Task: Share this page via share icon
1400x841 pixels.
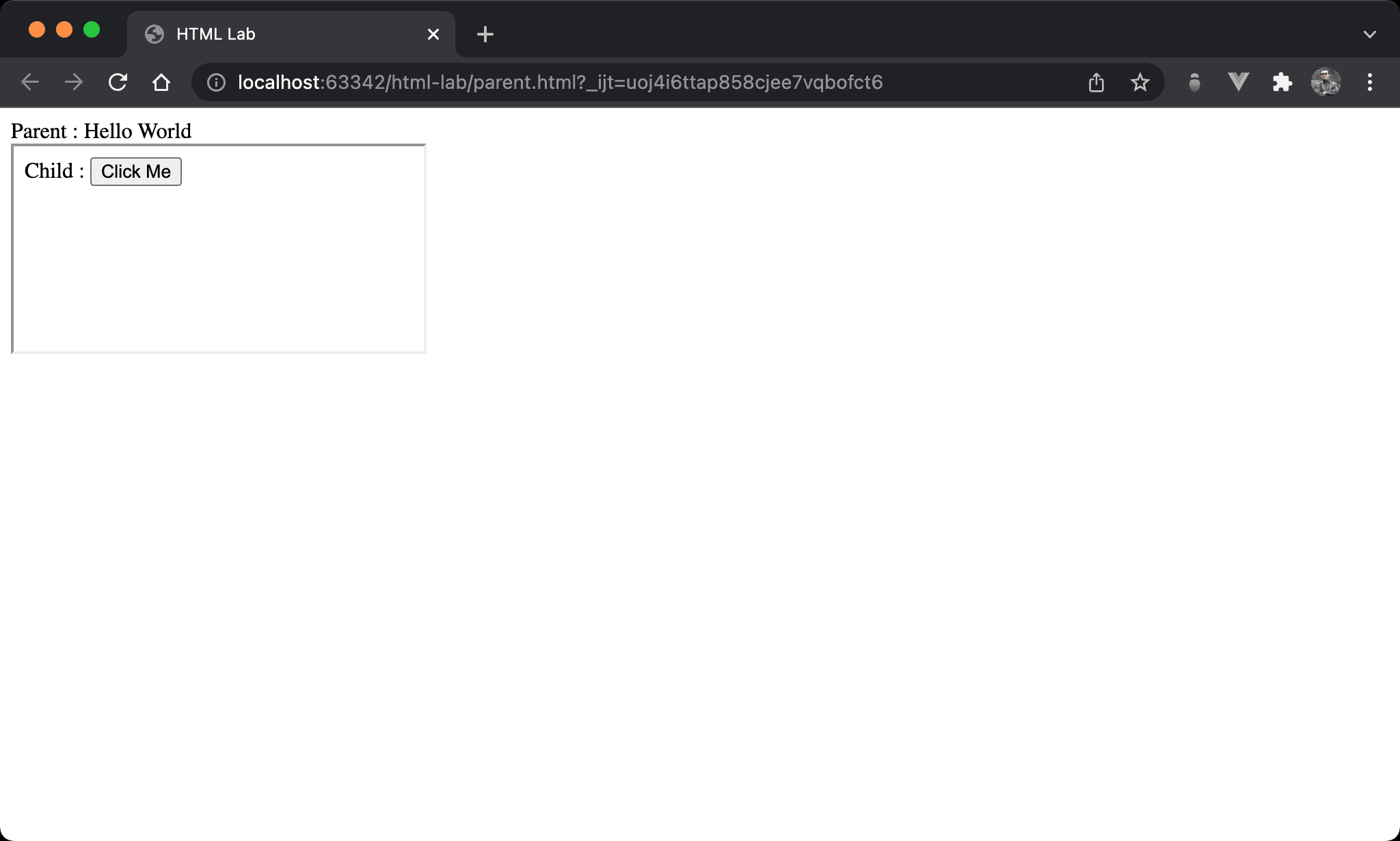Action: [1096, 83]
